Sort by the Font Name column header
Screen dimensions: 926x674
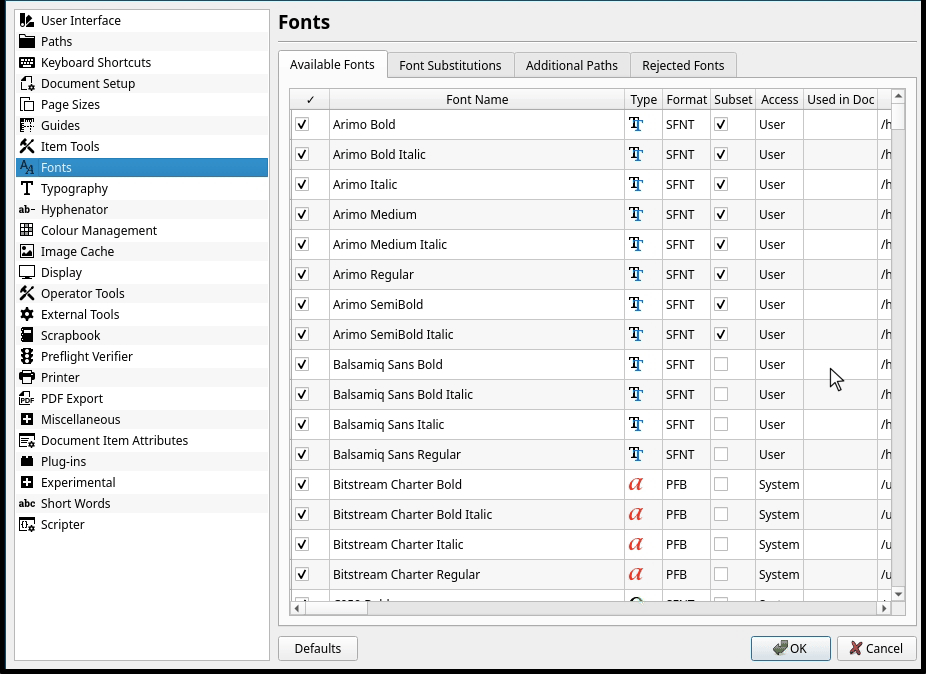(x=477, y=99)
